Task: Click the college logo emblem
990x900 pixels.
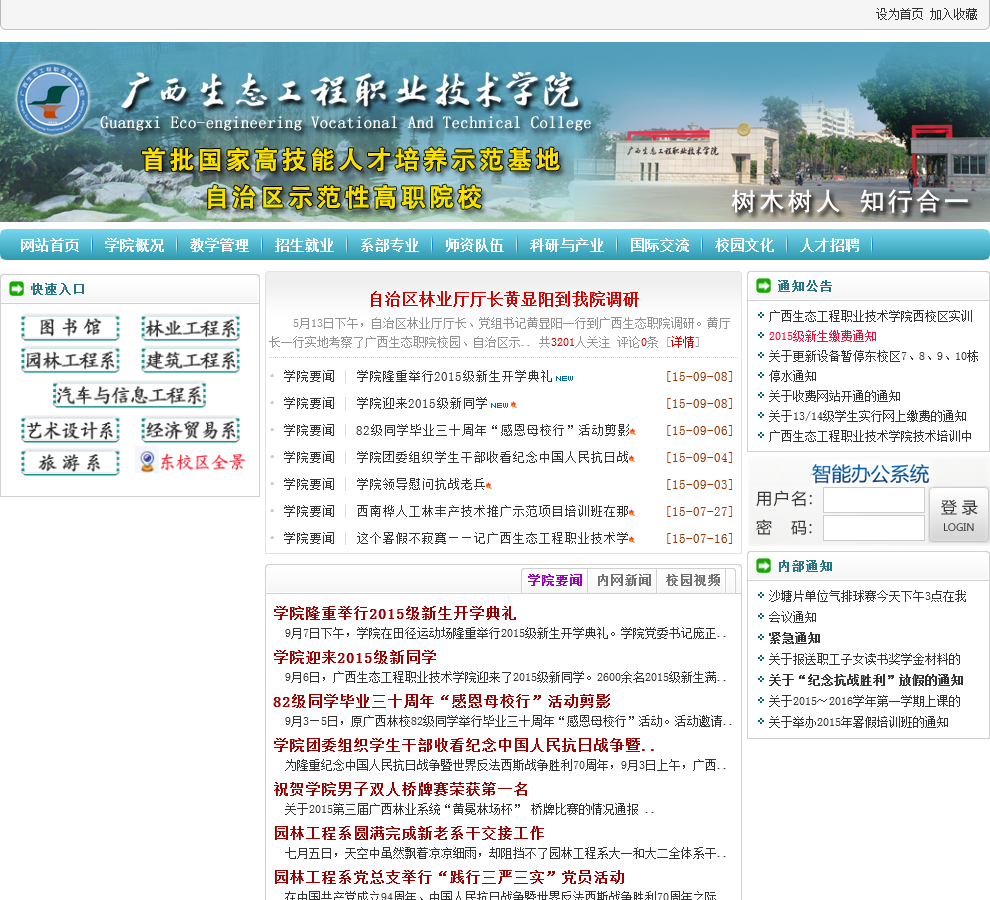Action: click(52, 99)
